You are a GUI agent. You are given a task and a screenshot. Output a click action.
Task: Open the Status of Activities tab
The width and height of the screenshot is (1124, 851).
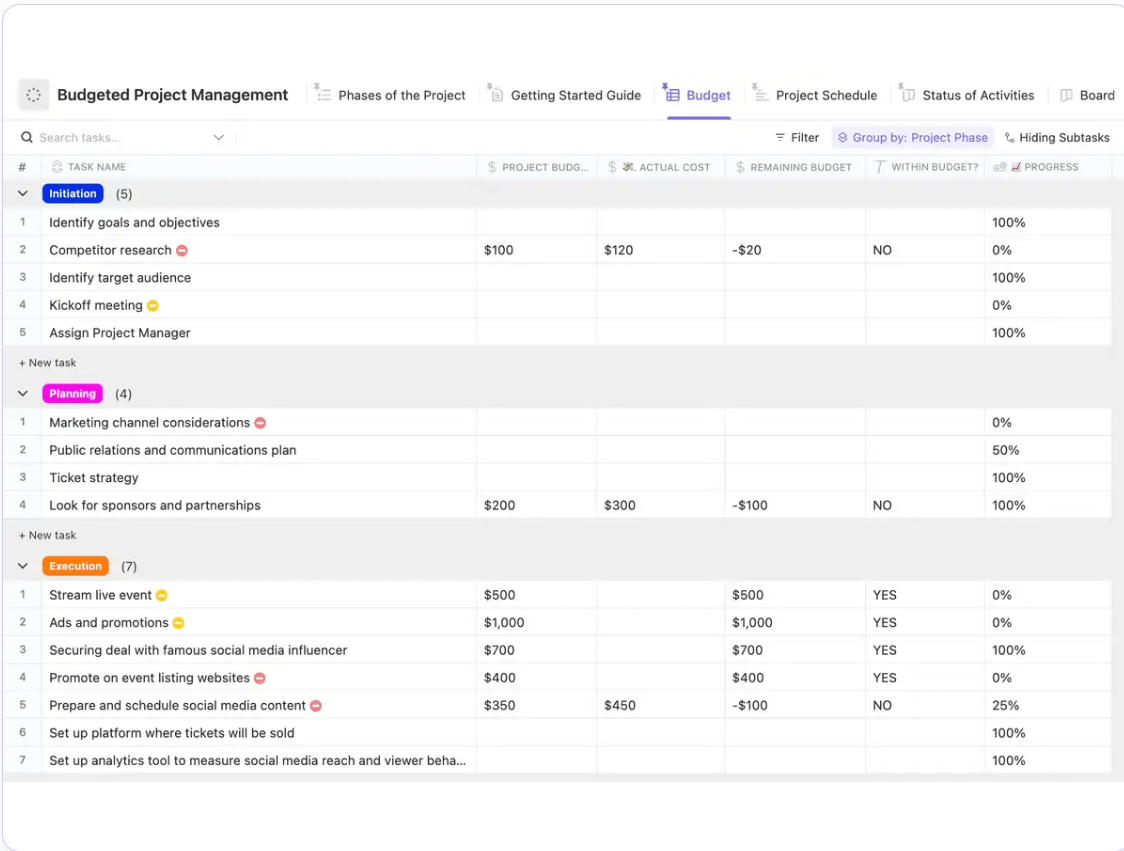coord(967,95)
